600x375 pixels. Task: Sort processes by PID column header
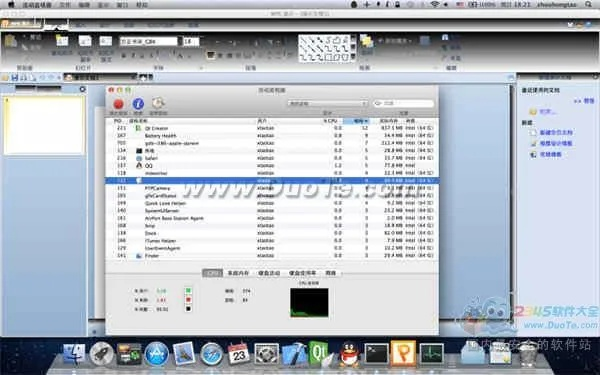(118, 121)
